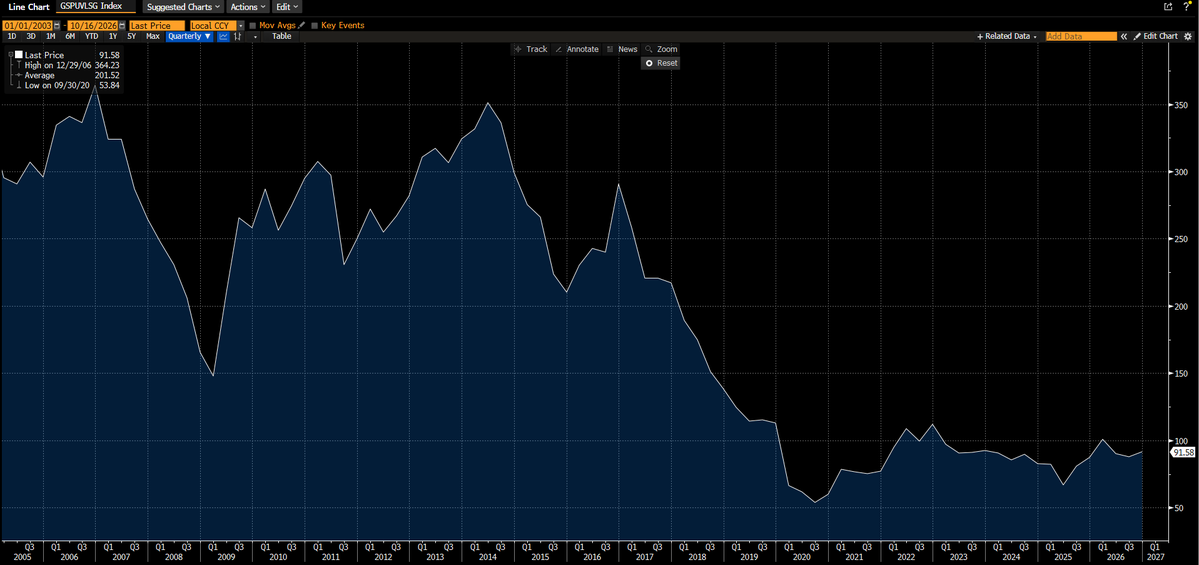Click the Reset zoom button
The width and height of the screenshot is (1199, 565).
(x=661, y=63)
